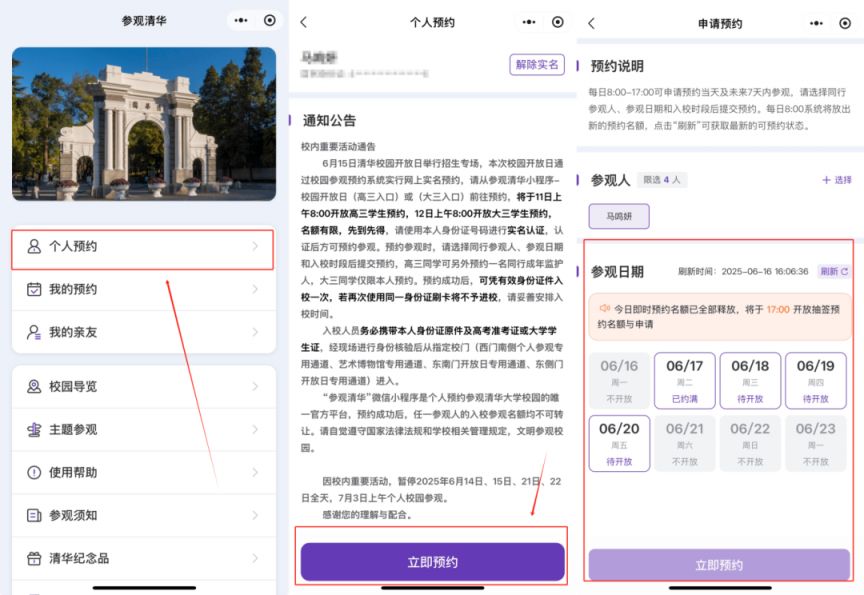
Task: Tap the contacts icon beside 我的亲友
Action: pos(34,332)
